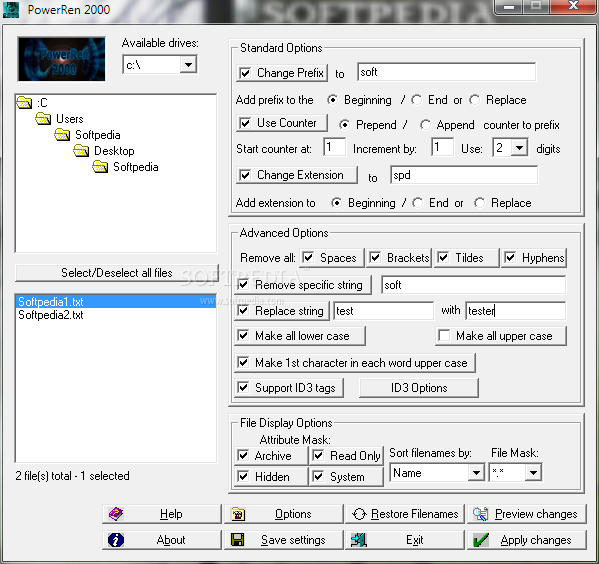Viewport: 599px width, 564px height.
Task: Uncheck Remove all Spaces
Action: click(x=308, y=258)
